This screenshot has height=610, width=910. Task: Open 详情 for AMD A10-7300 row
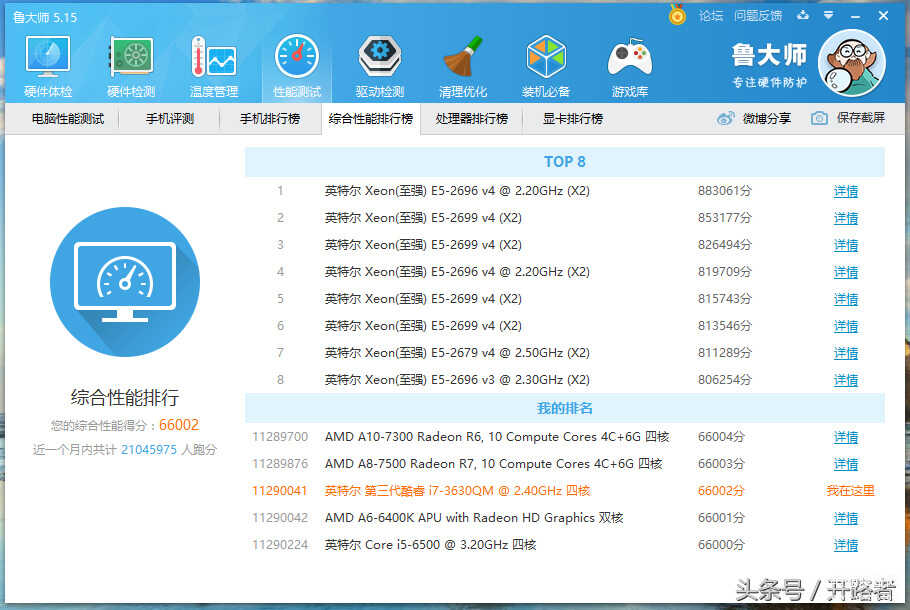[x=846, y=438]
